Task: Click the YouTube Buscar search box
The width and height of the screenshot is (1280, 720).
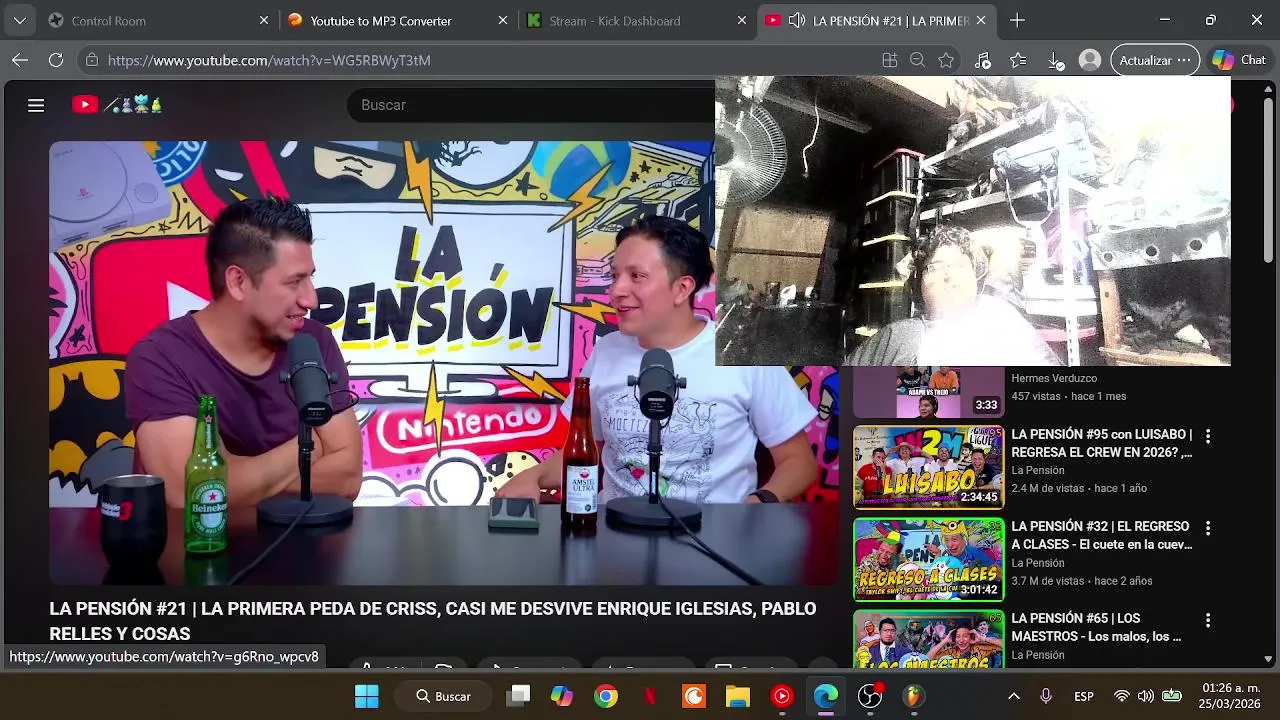Action: click(530, 105)
